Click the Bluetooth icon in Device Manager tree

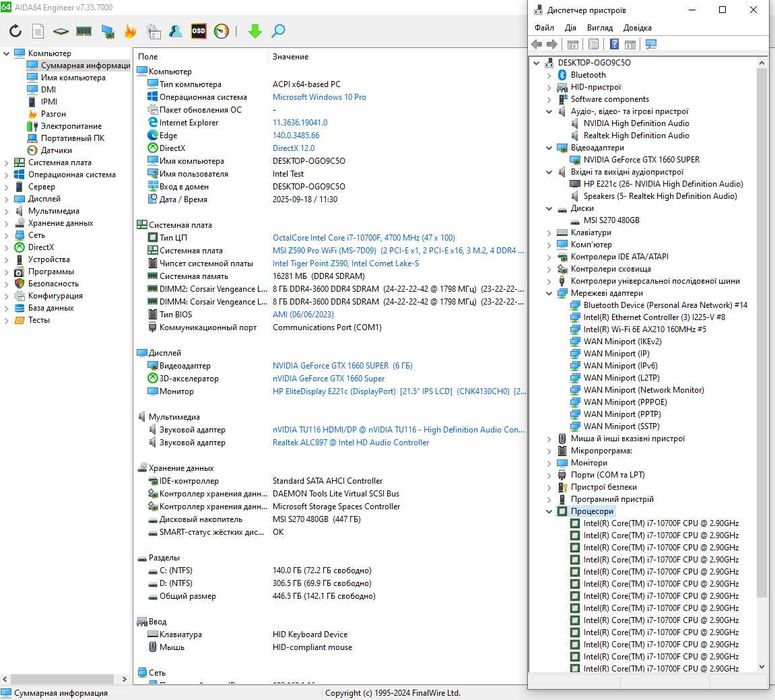tap(562, 75)
